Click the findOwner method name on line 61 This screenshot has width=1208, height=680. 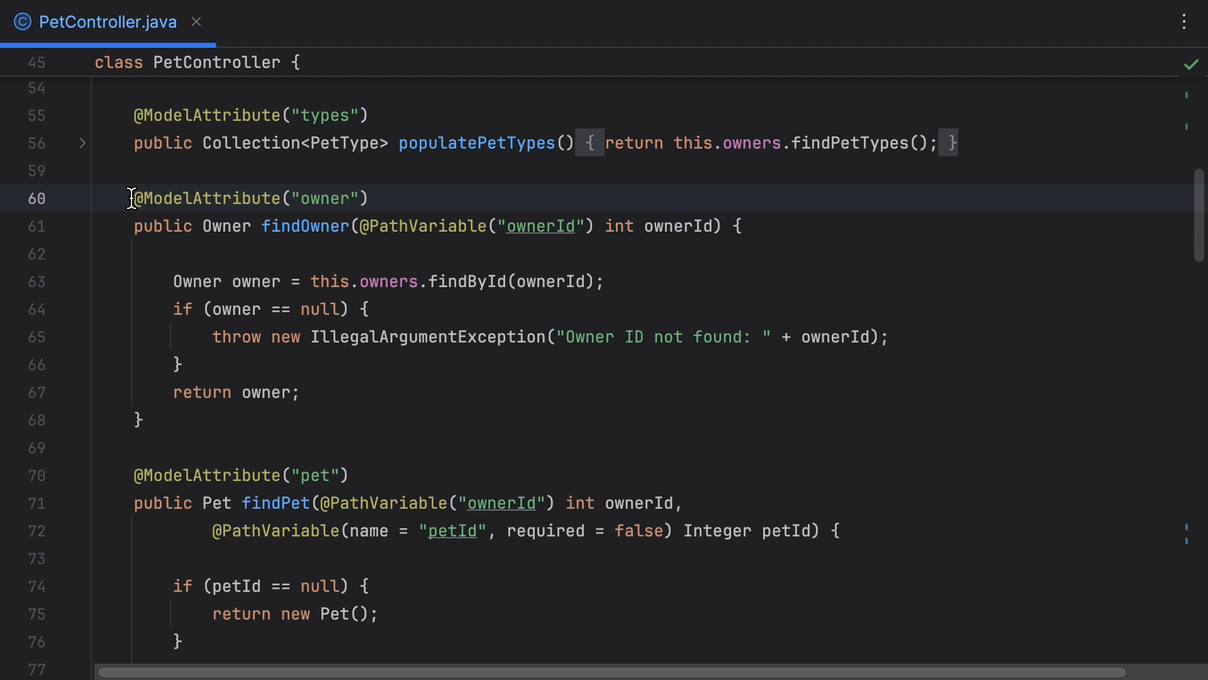click(x=305, y=226)
